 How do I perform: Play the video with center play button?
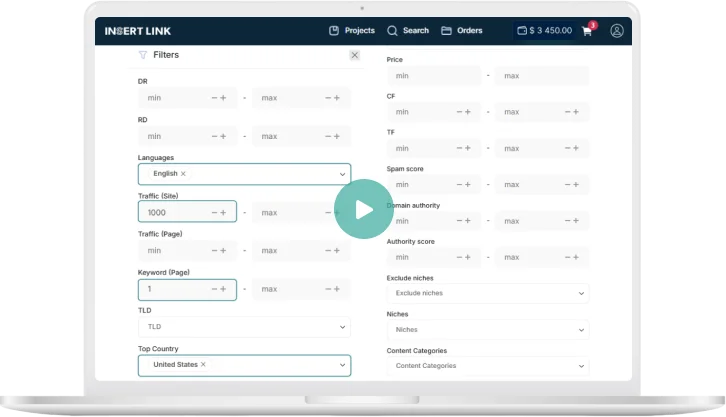[x=363, y=209]
